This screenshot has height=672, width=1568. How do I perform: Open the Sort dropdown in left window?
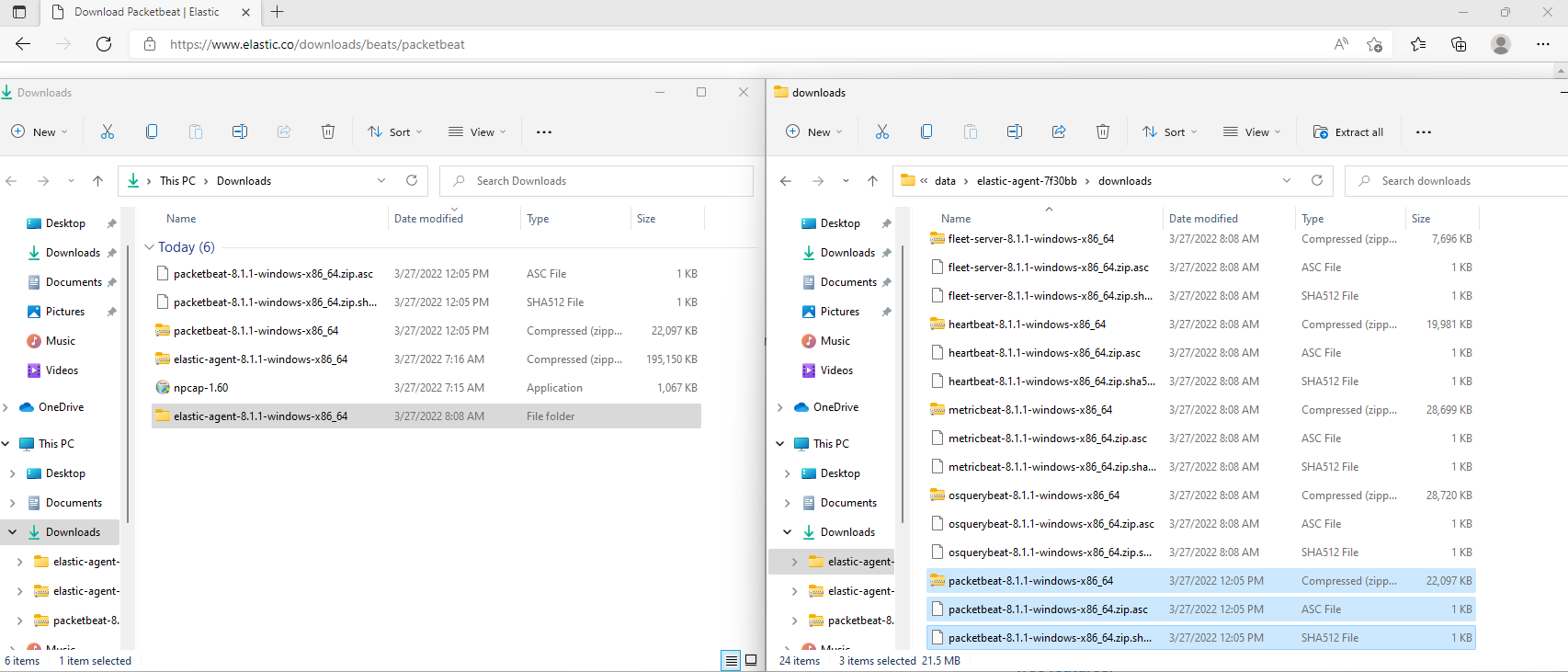tap(395, 132)
